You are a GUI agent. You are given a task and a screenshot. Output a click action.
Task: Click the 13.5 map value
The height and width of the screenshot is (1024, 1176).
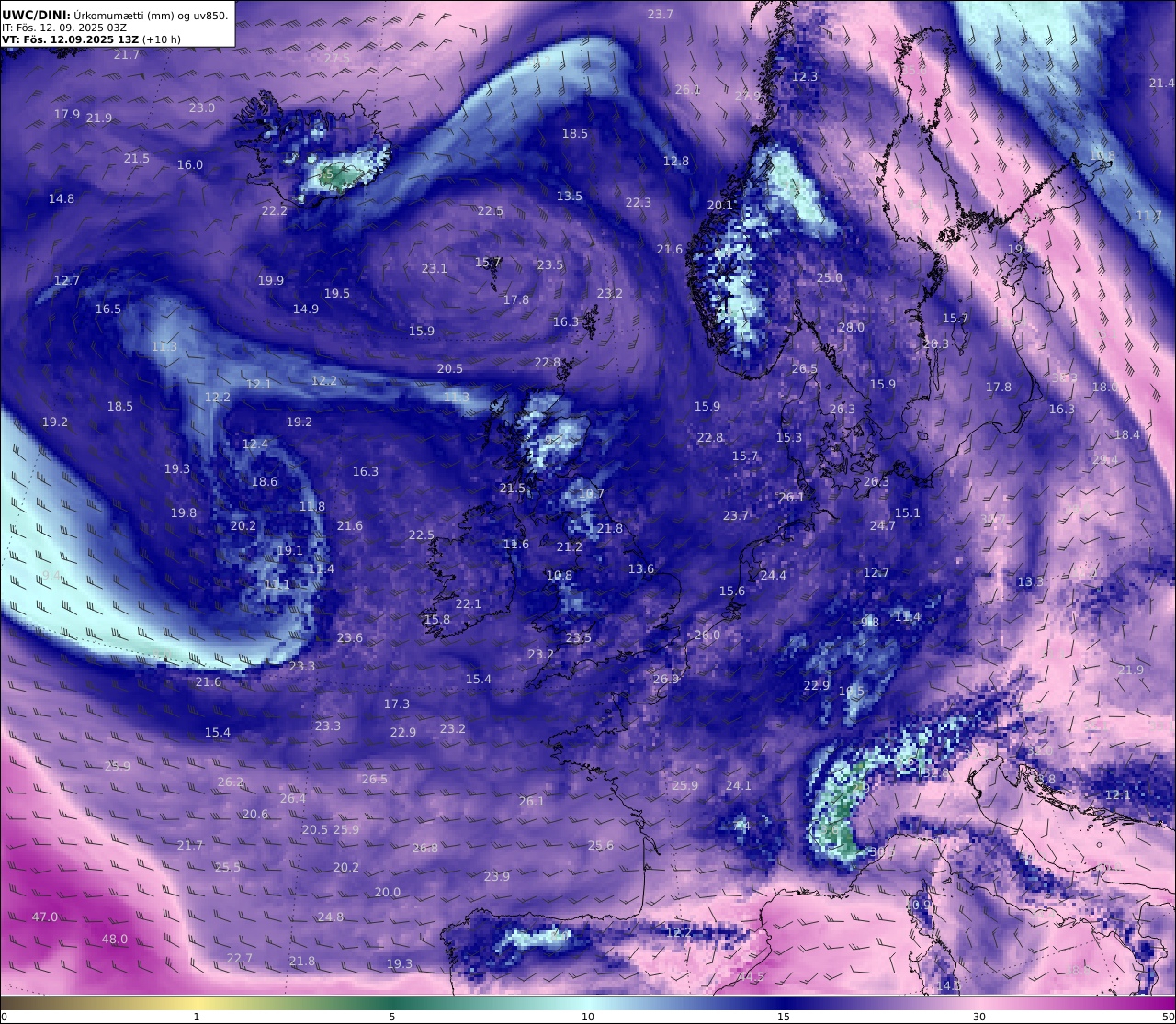click(x=570, y=197)
